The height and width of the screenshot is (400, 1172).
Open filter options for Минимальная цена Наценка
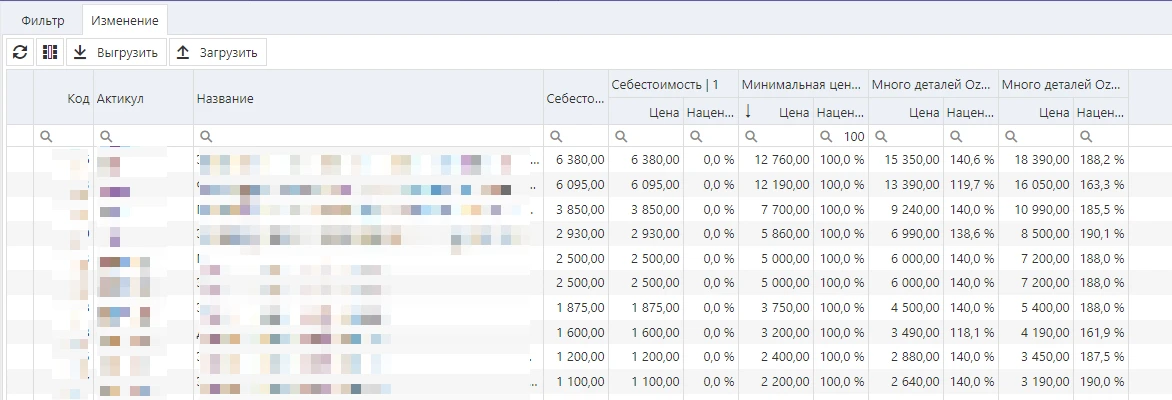point(827,136)
